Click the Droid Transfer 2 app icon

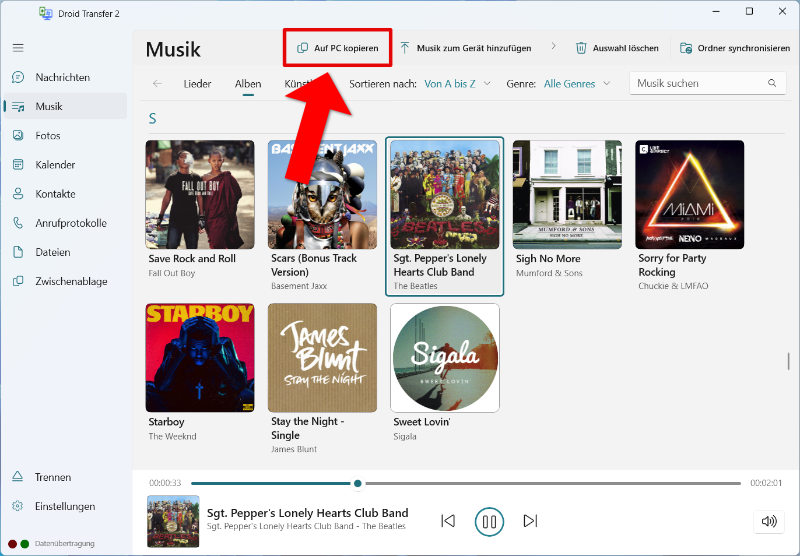(x=46, y=13)
